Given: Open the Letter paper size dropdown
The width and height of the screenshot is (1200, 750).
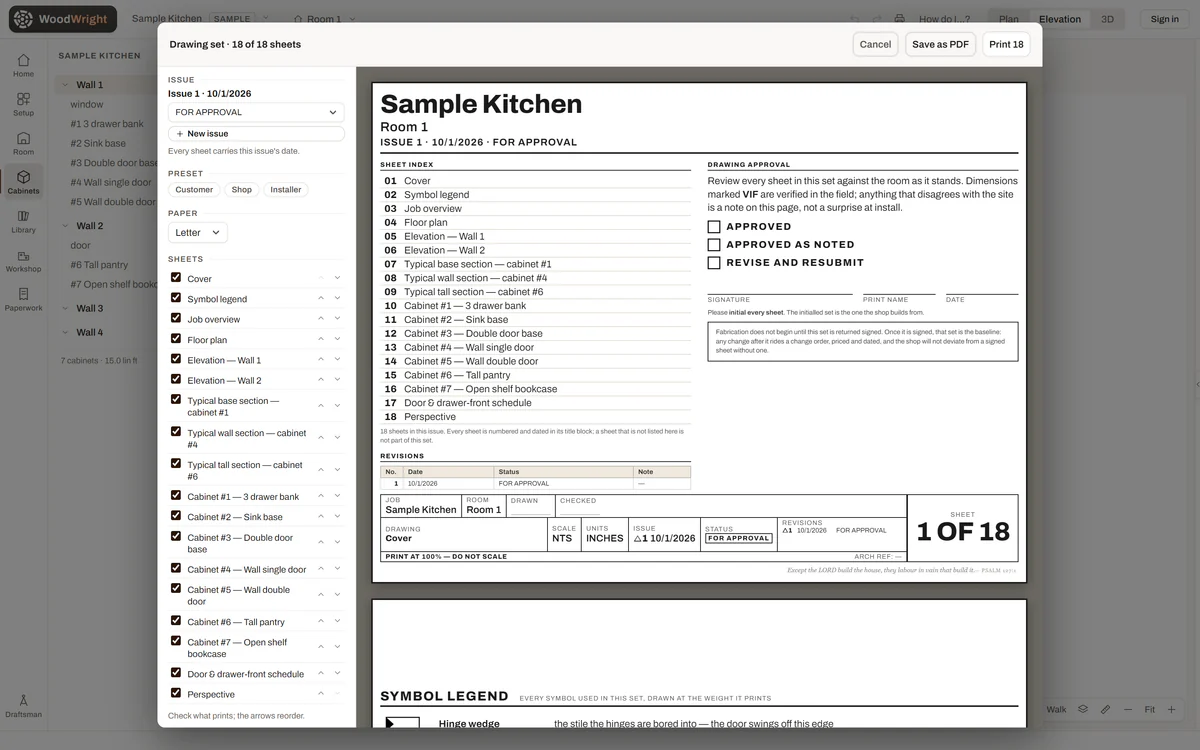Looking at the screenshot, I should coord(197,232).
